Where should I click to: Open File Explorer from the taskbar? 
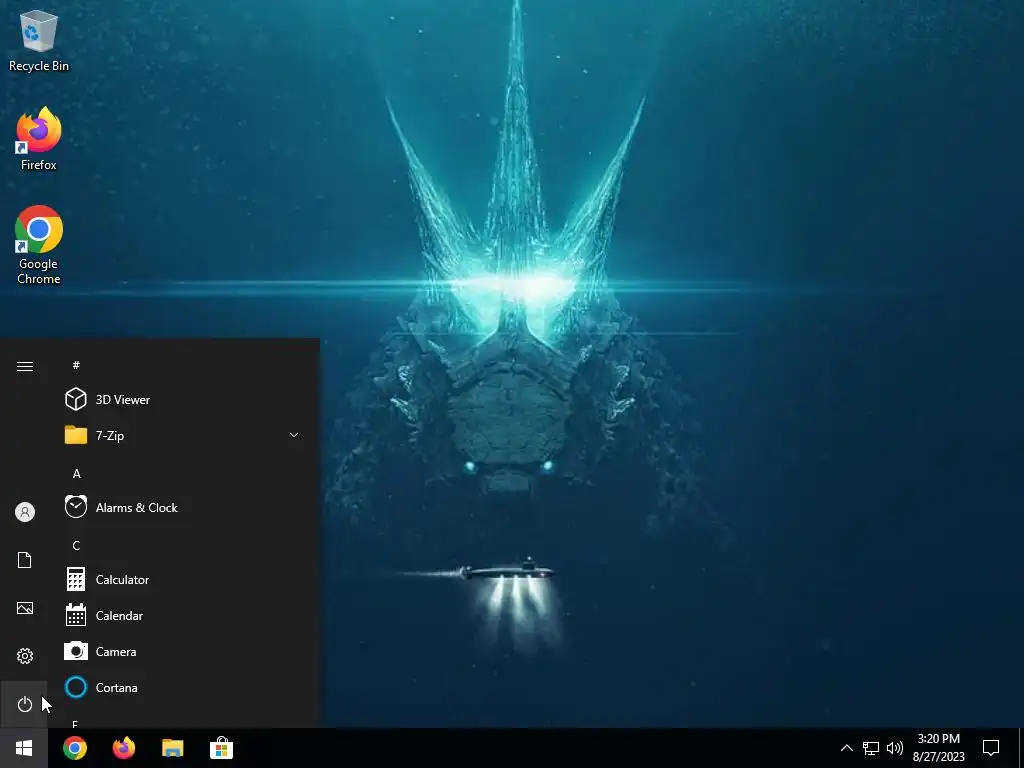(172, 748)
